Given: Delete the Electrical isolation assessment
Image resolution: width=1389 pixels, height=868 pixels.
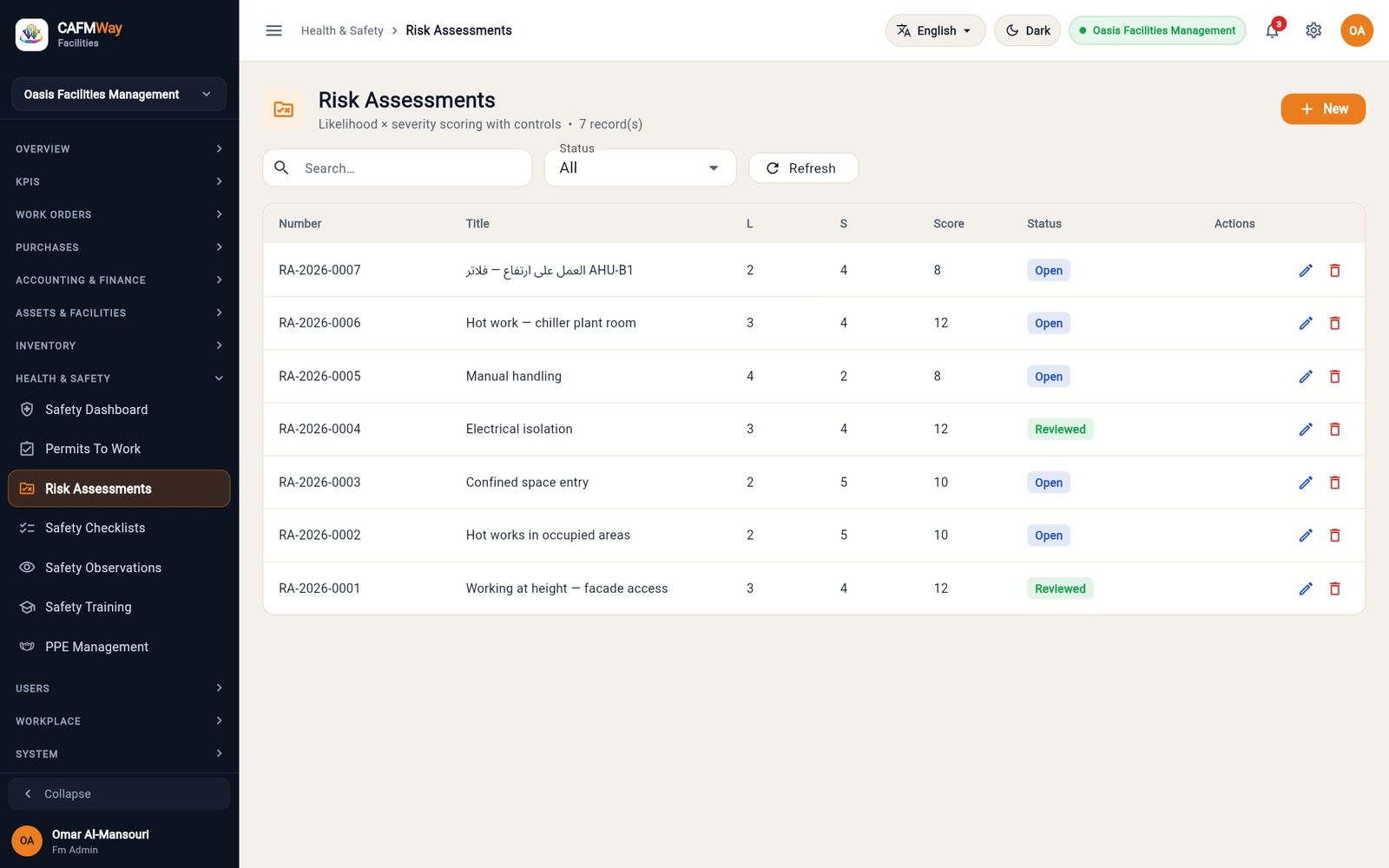Looking at the screenshot, I should pos(1335,429).
